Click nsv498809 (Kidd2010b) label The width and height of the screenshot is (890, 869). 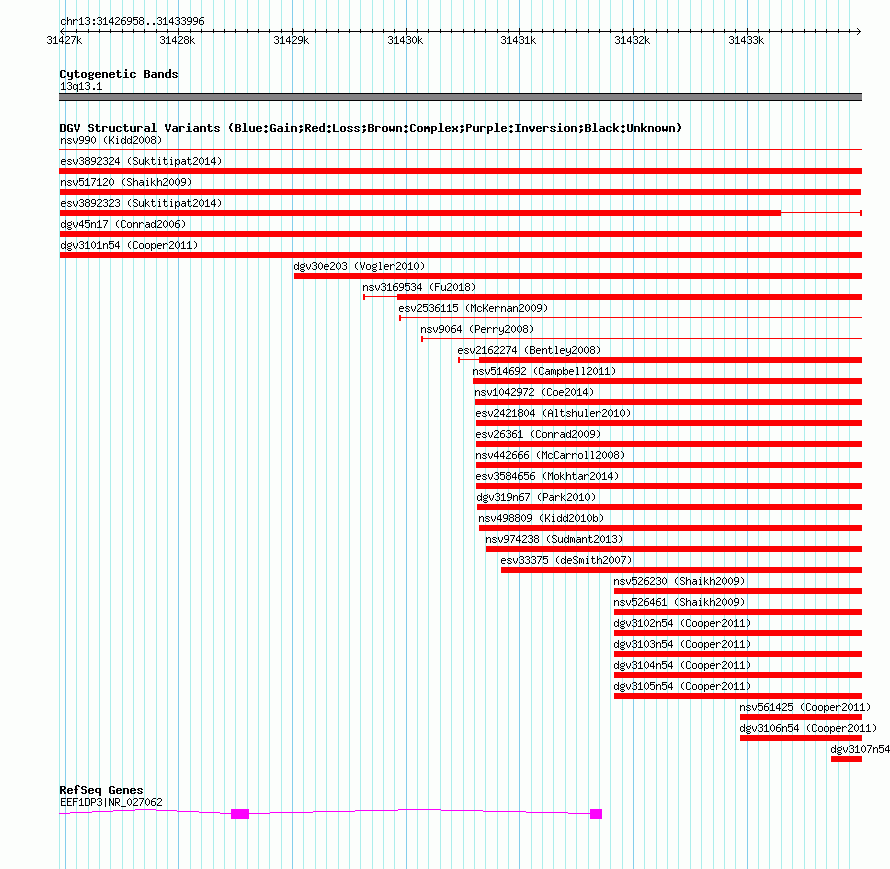click(541, 518)
